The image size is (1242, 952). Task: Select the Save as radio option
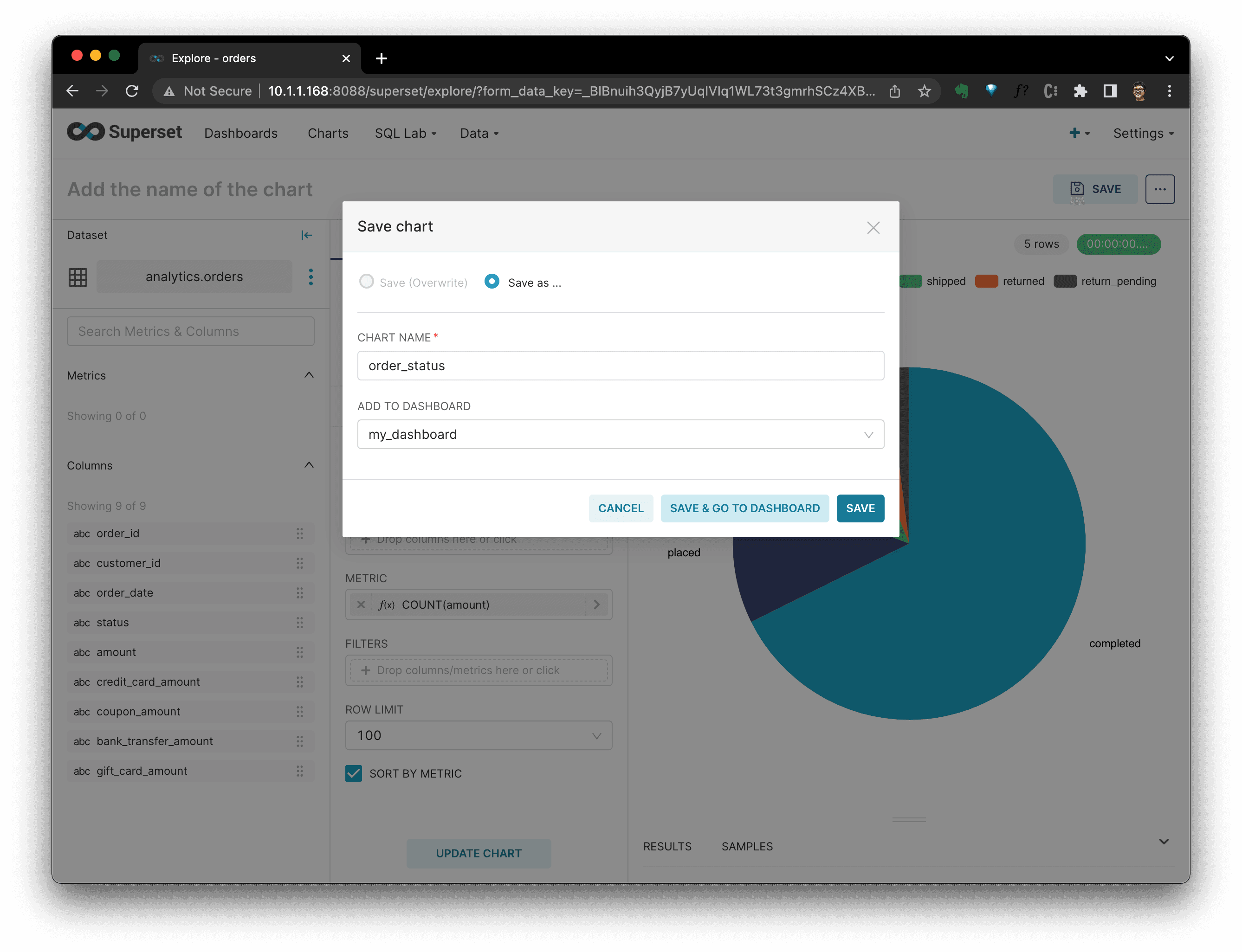click(492, 282)
